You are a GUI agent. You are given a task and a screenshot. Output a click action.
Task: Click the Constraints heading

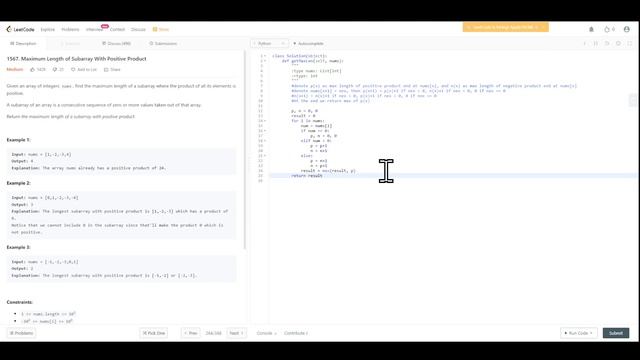[20, 302]
